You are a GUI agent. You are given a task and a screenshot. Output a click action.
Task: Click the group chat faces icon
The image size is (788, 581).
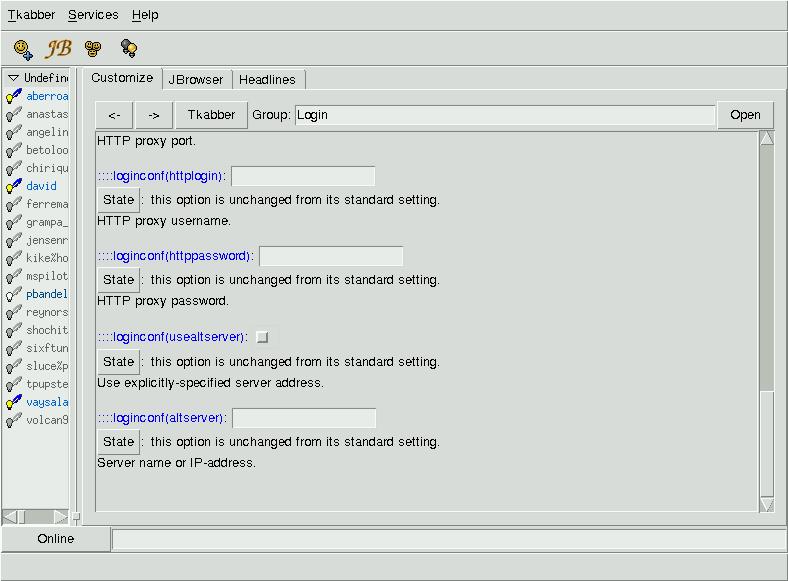93,48
